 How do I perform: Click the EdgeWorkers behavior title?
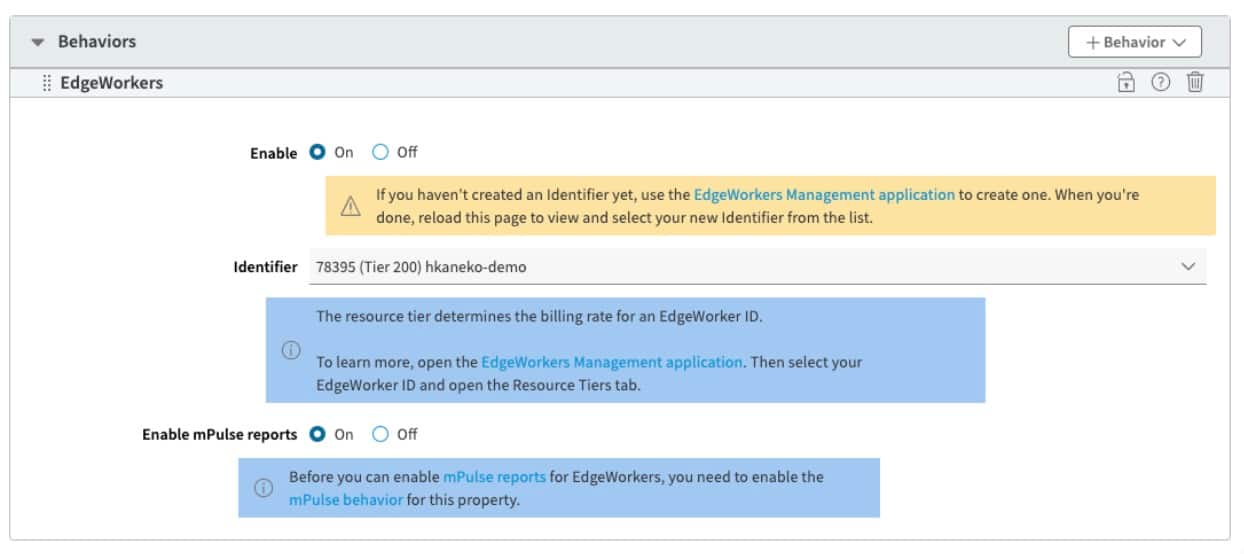point(111,83)
